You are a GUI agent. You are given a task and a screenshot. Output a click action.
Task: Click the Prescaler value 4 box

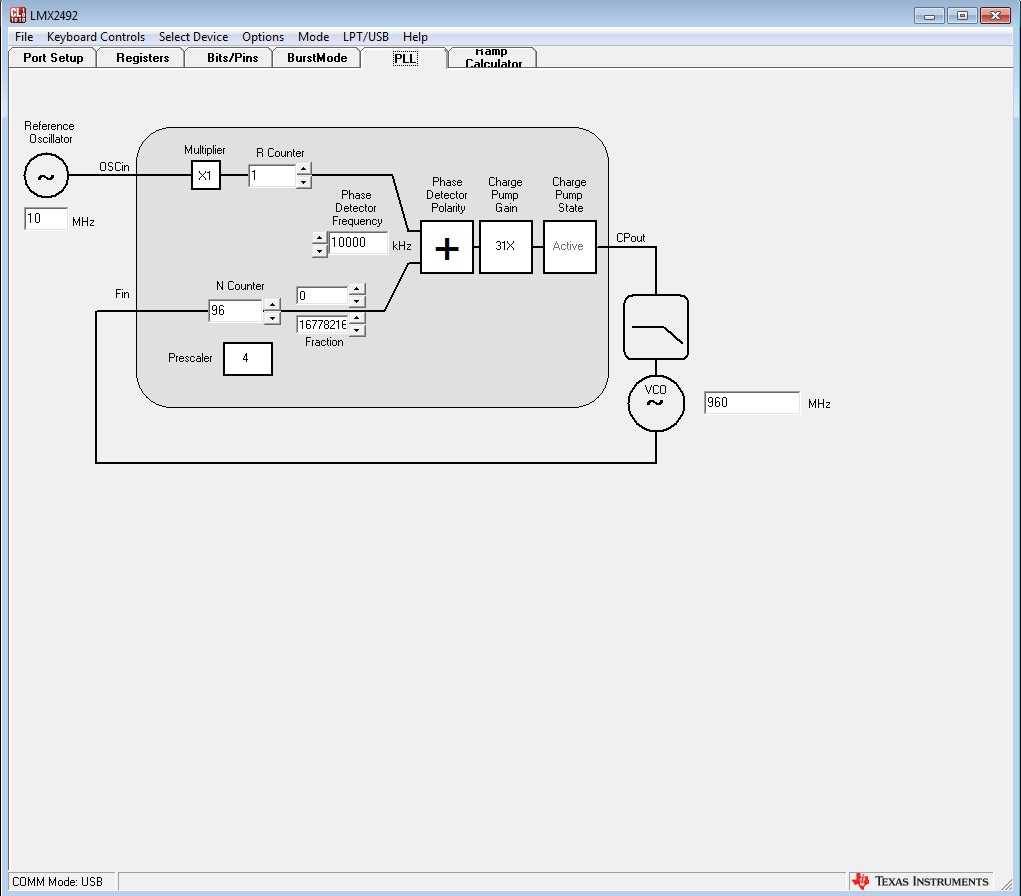click(x=248, y=359)
